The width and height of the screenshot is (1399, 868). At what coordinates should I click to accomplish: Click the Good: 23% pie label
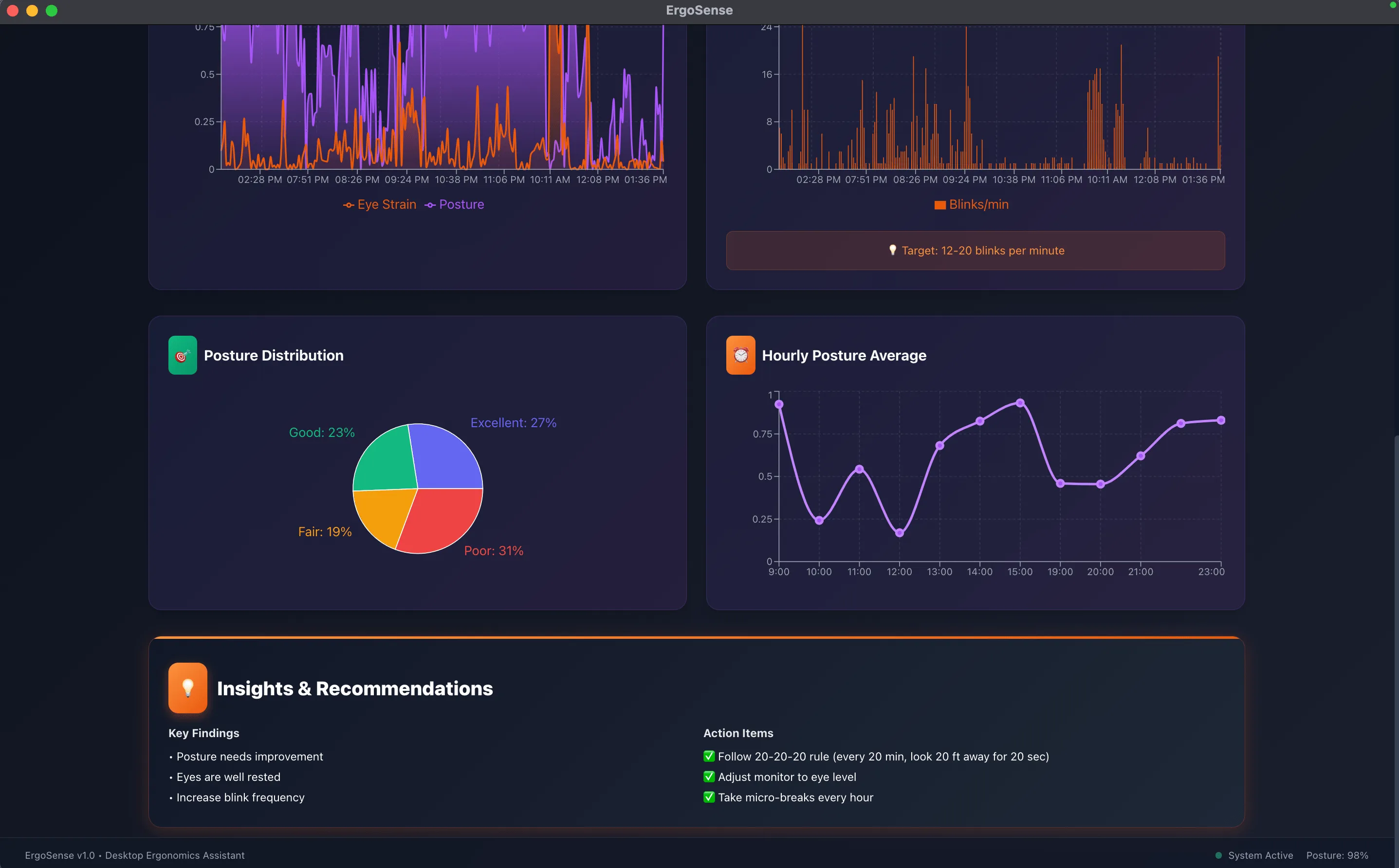(x=322, y=432)
